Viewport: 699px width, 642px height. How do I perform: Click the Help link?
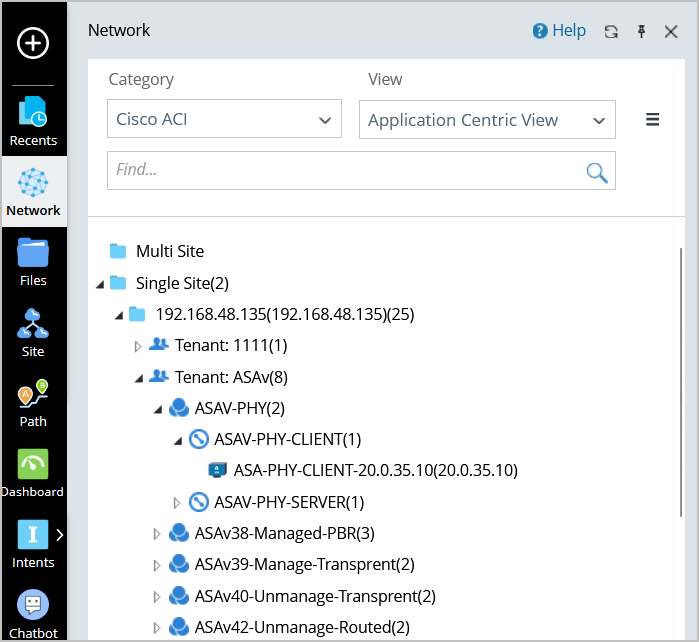(559, 31)
